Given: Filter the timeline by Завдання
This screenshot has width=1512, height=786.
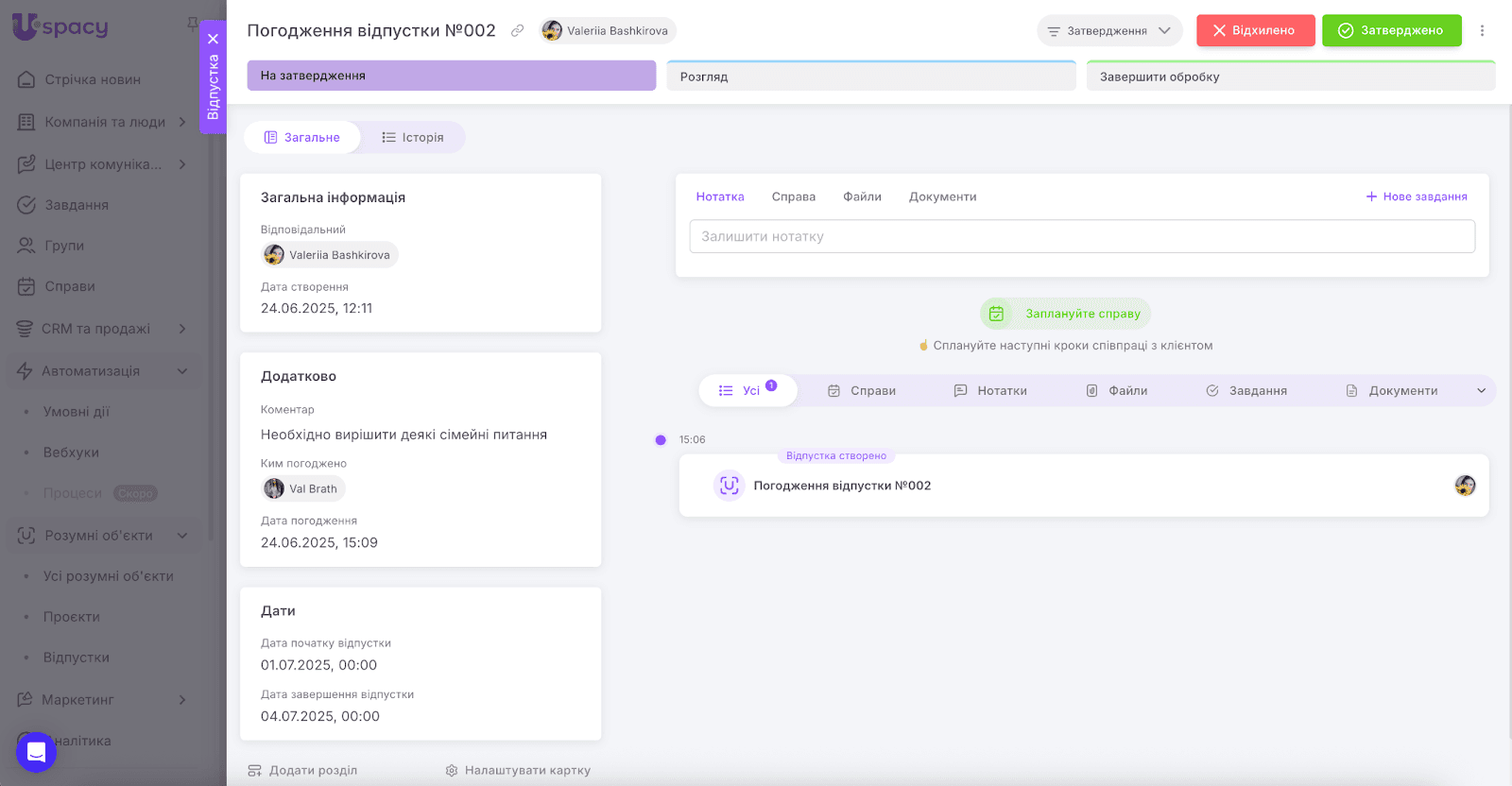Looking at the screenshot, I should point(1246,391).
